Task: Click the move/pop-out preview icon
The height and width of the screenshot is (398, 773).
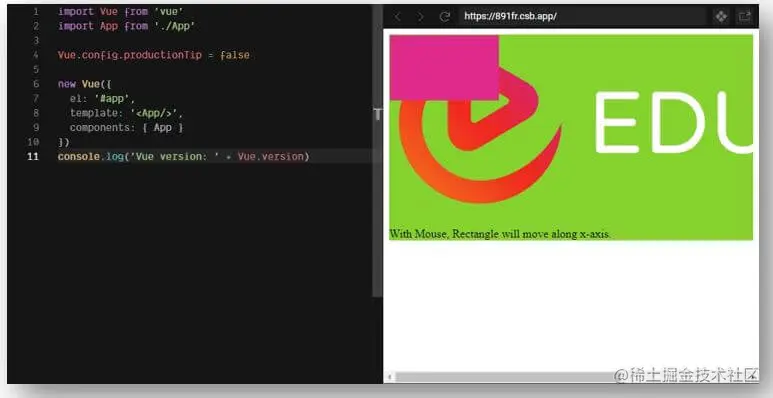Action: click(721, 17)
